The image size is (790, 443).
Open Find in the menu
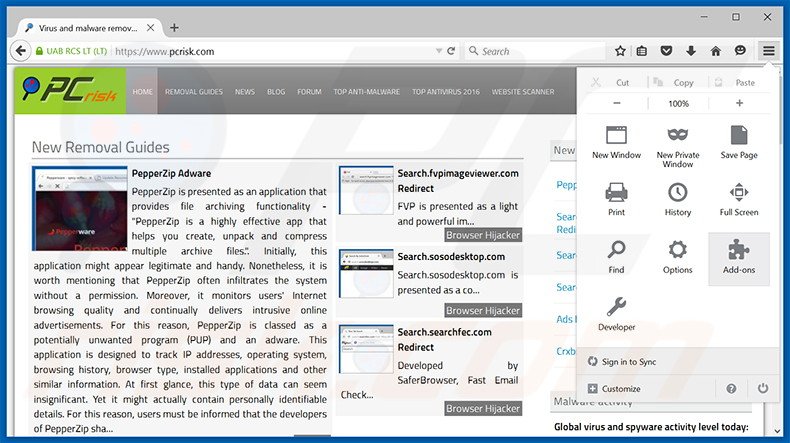click(616, 257)
